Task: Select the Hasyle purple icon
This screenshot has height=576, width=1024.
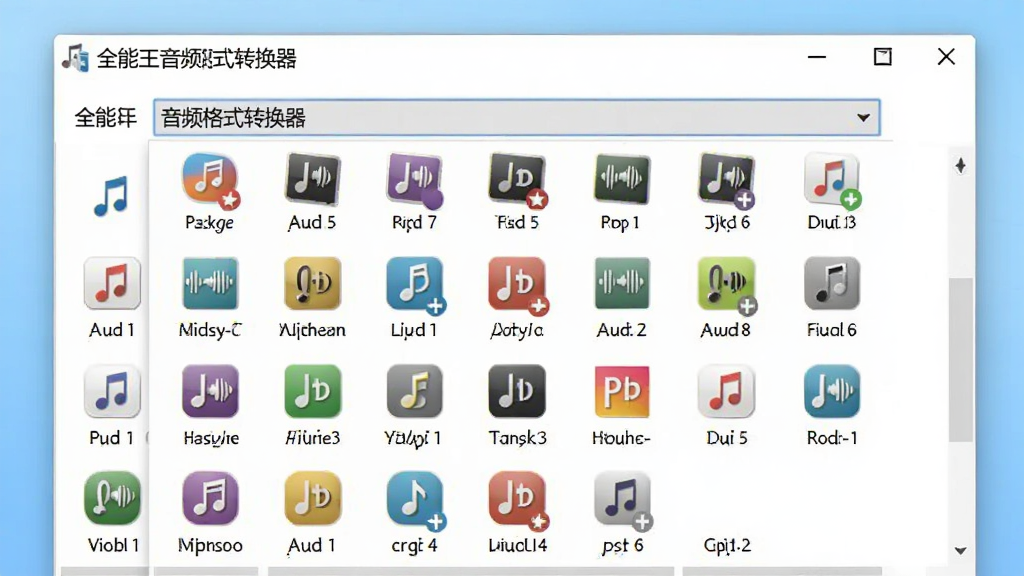Action: coord(210,391)
